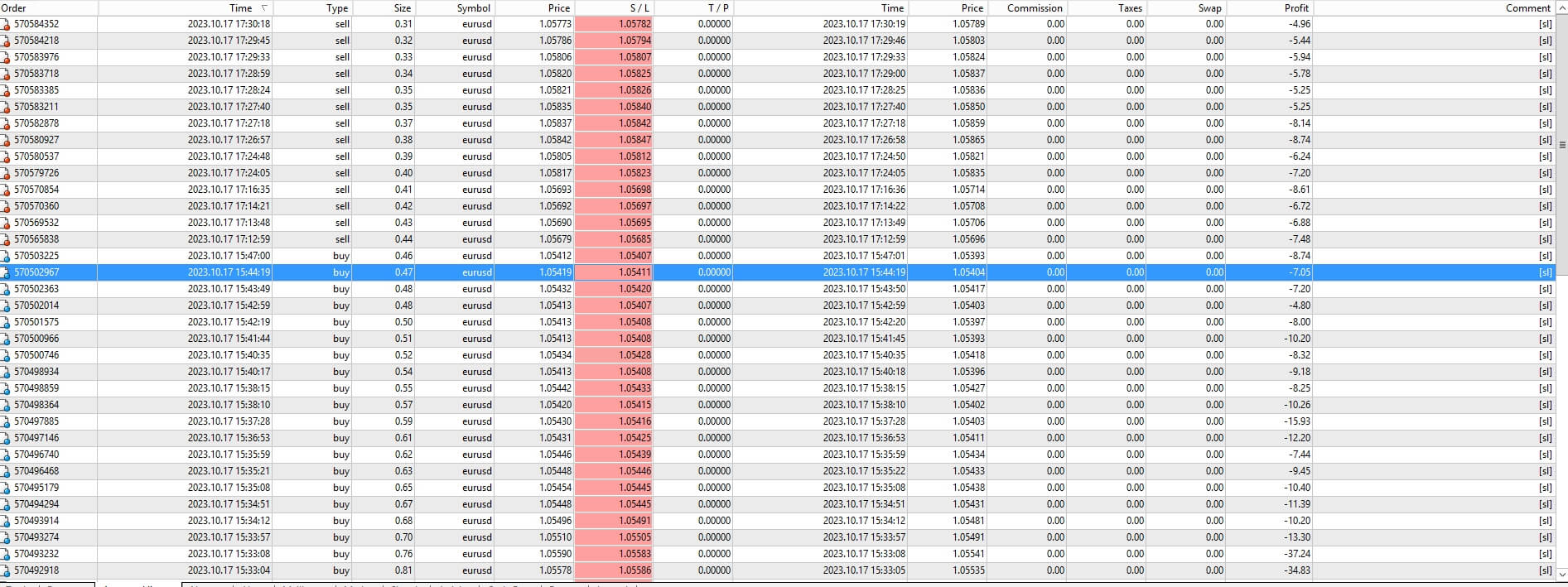Sort by the Profit column header
The width and height of the screenshot is (1568, 587).
(x=1270, y=7)
